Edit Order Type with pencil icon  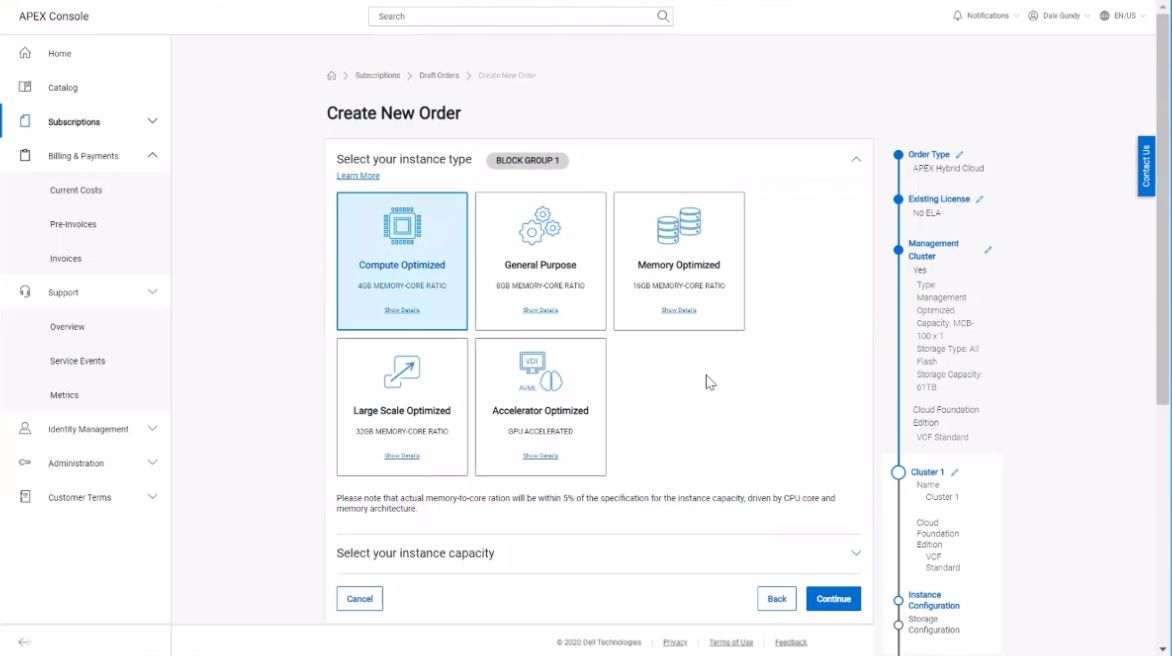960,155
